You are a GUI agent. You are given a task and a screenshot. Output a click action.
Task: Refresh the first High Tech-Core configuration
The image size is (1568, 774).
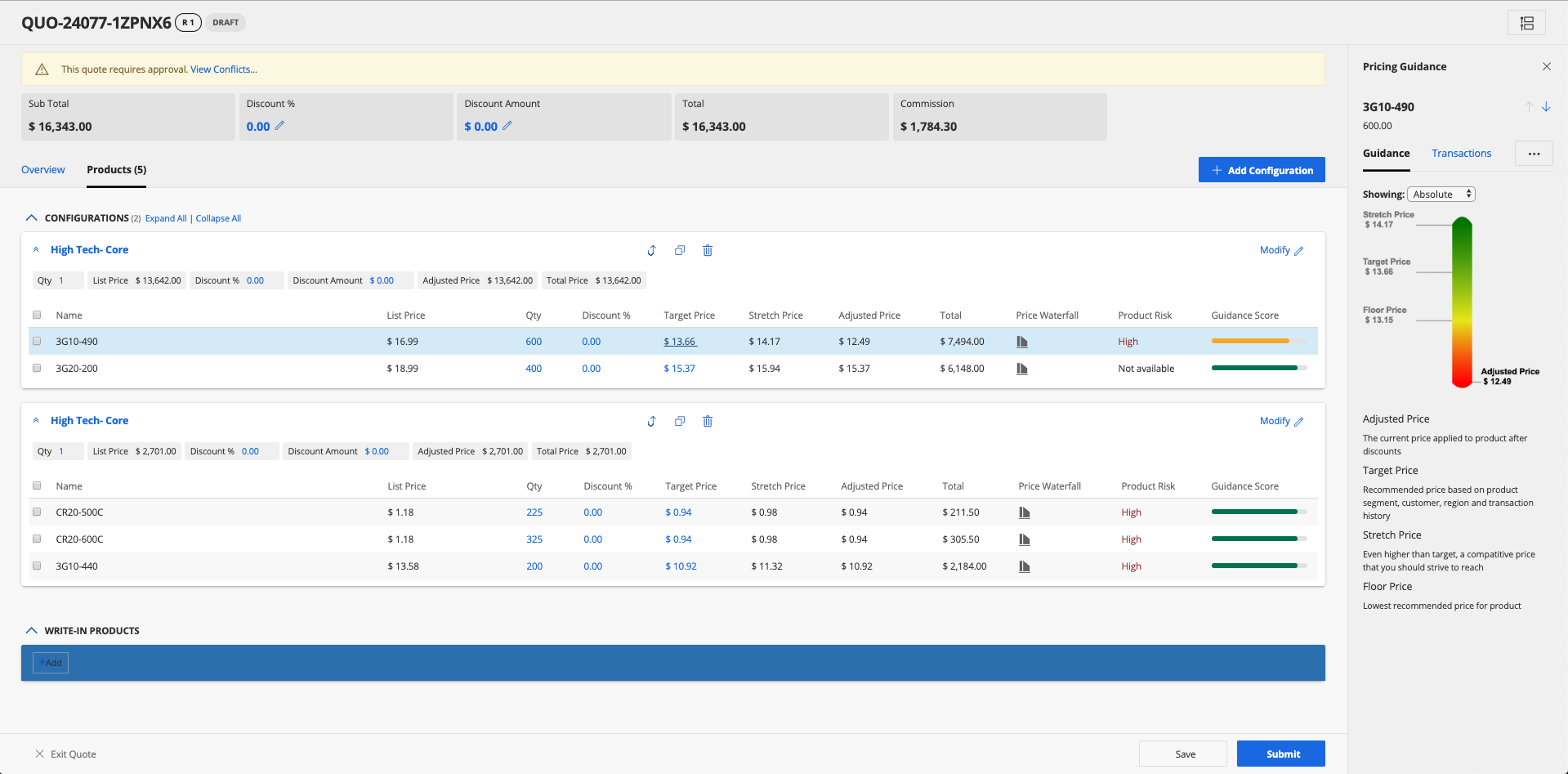coord(651,251)
